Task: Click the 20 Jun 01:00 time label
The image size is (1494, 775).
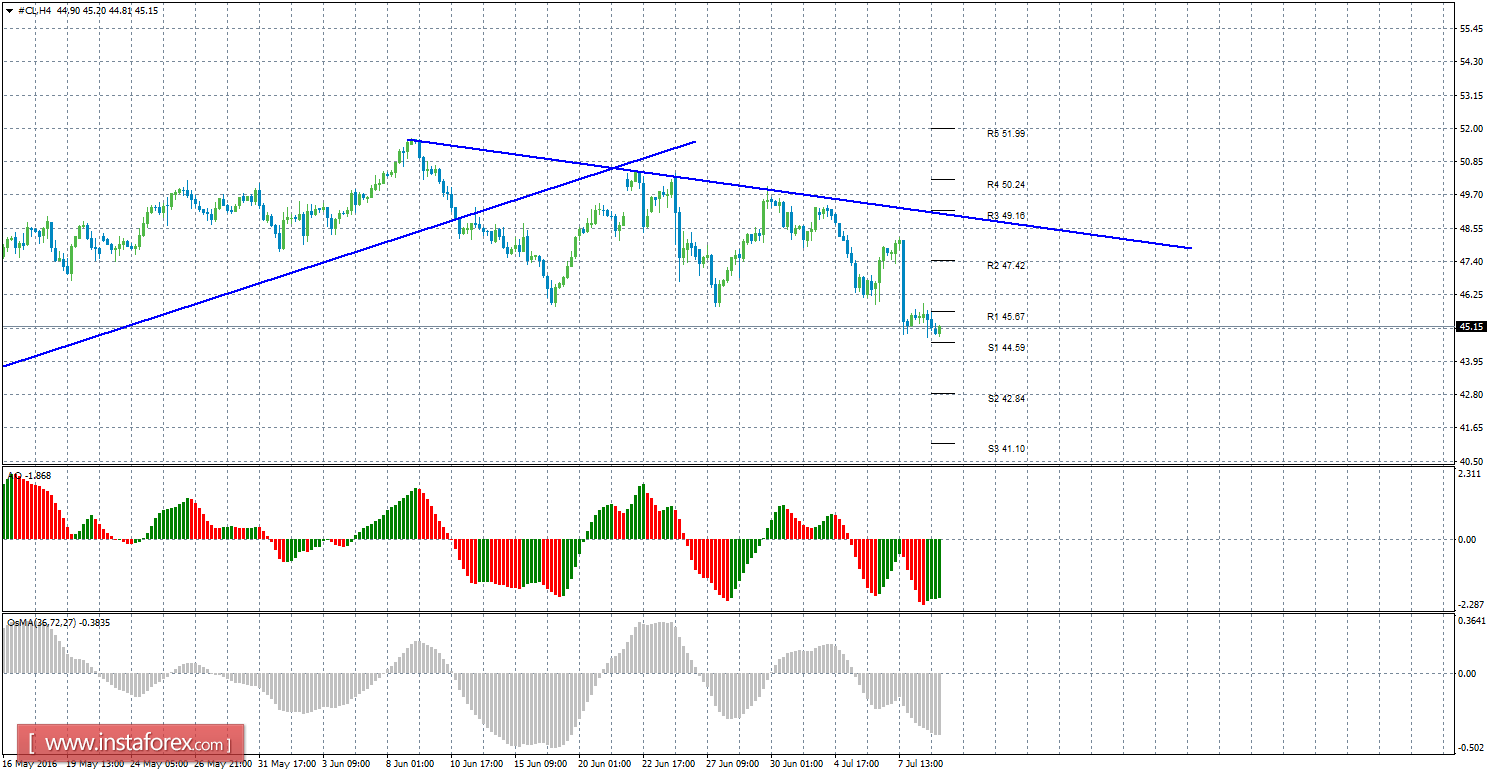Action: pos(603,764)
